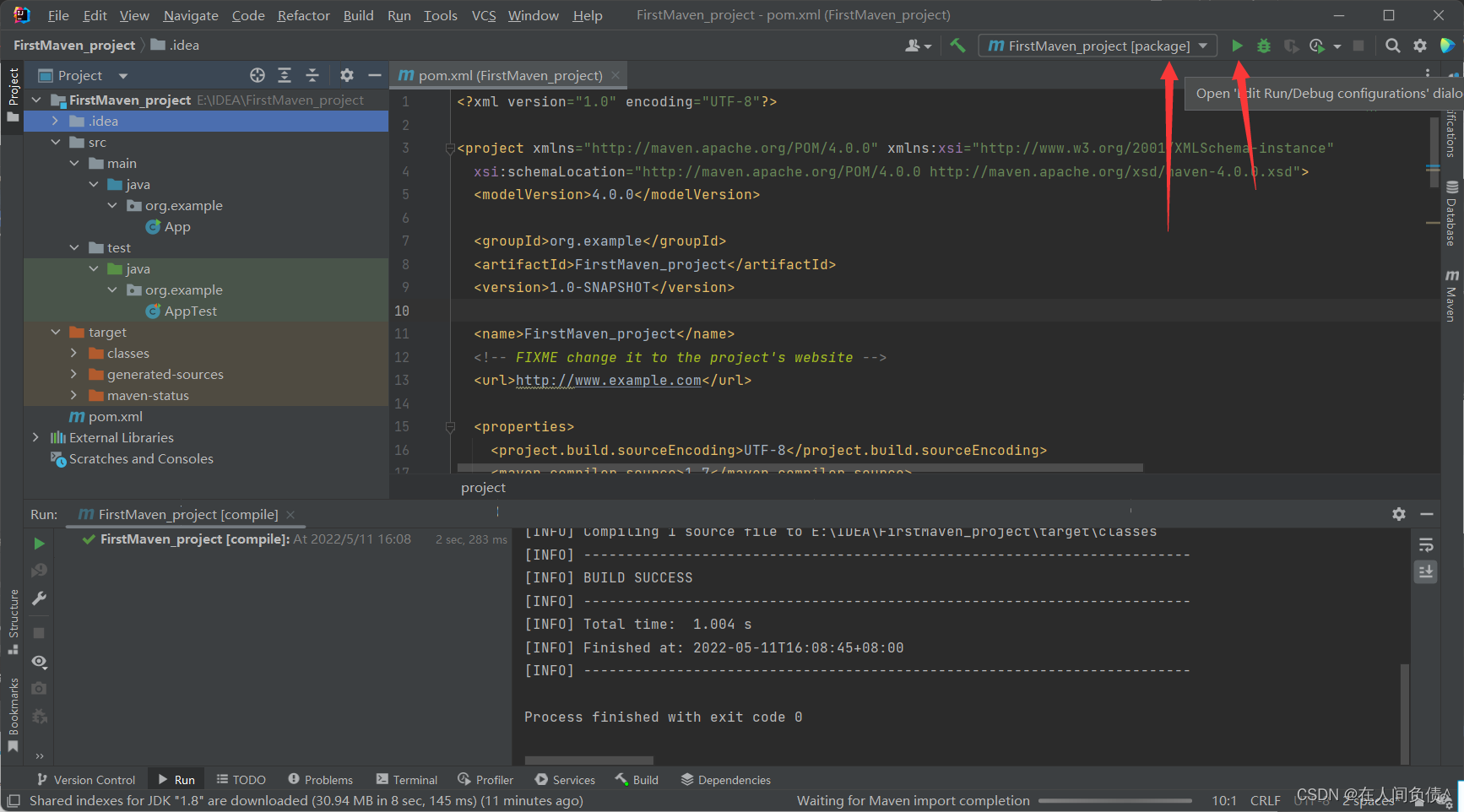
Task: Collapse the FirstMaven_project root node
Action: [x=36, y=100]
